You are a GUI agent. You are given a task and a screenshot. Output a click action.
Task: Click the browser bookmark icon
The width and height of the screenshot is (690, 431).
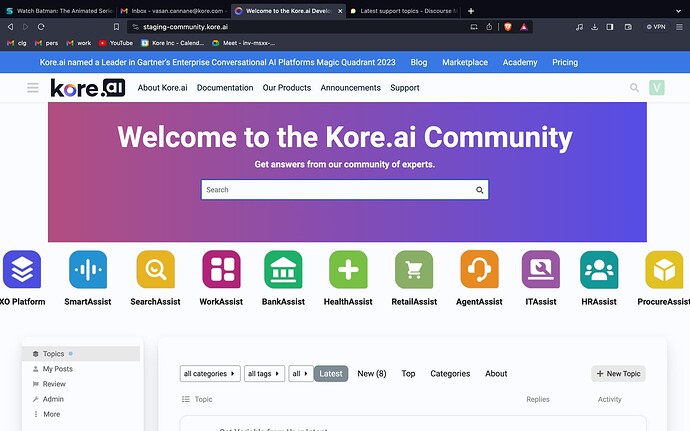pos(116,27)
